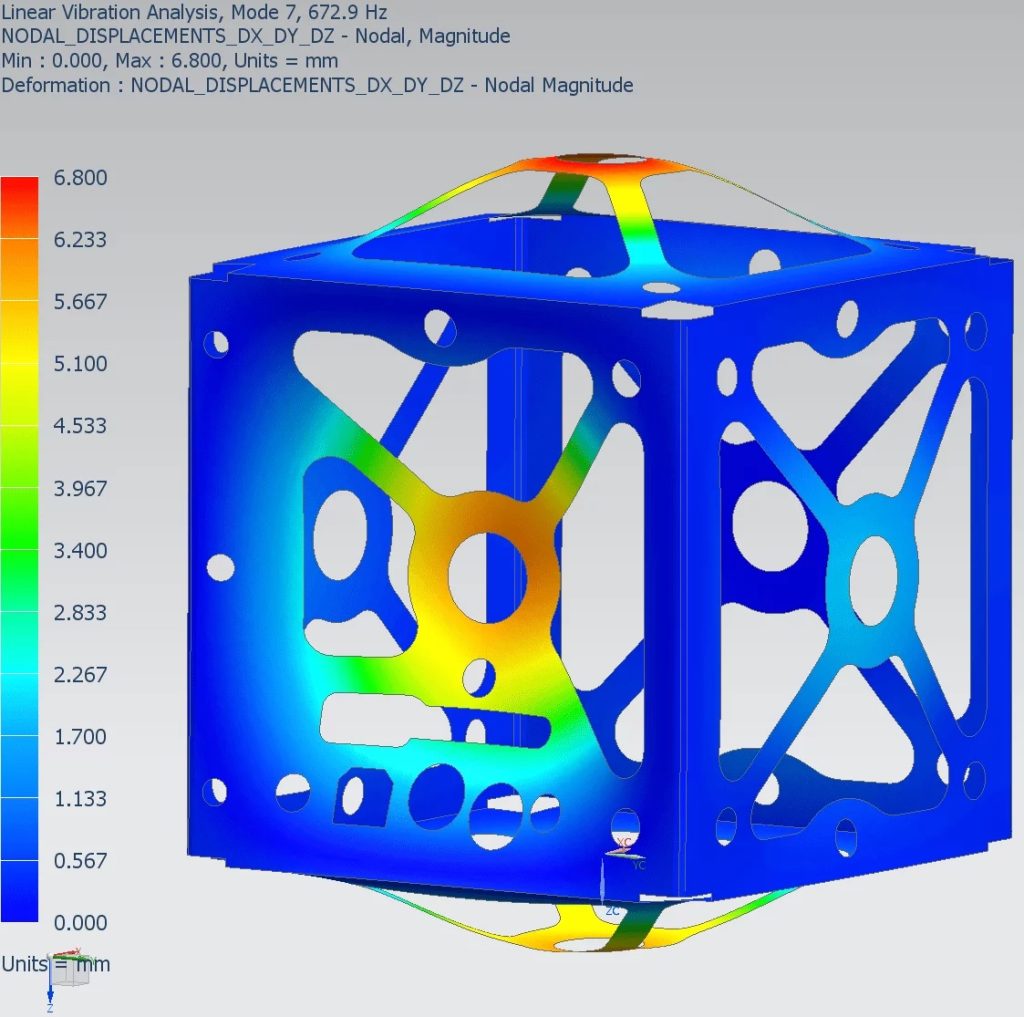Select the XC axis handle on the WCS triad
Screen dimensions: 1024x1017
pyautogui.click(x=624, y=840)
